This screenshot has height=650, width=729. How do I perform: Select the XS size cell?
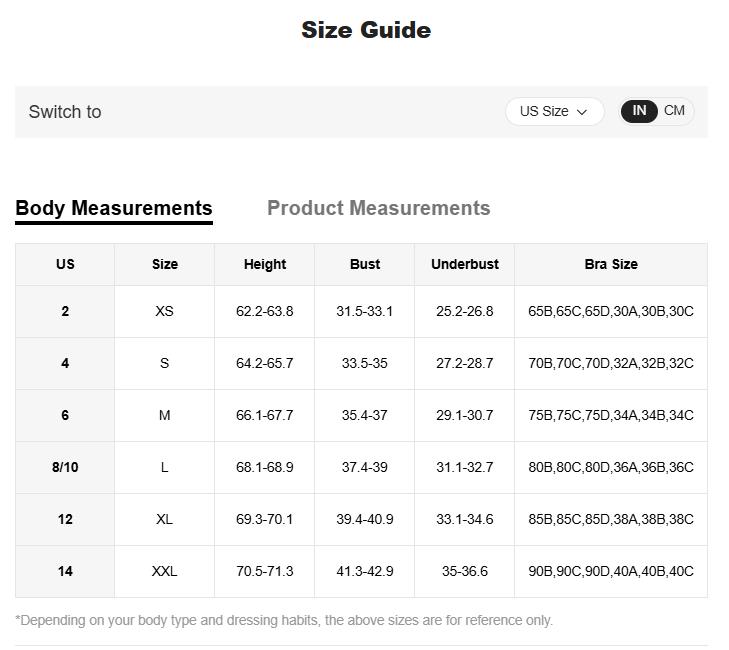(x=164, y=311)
